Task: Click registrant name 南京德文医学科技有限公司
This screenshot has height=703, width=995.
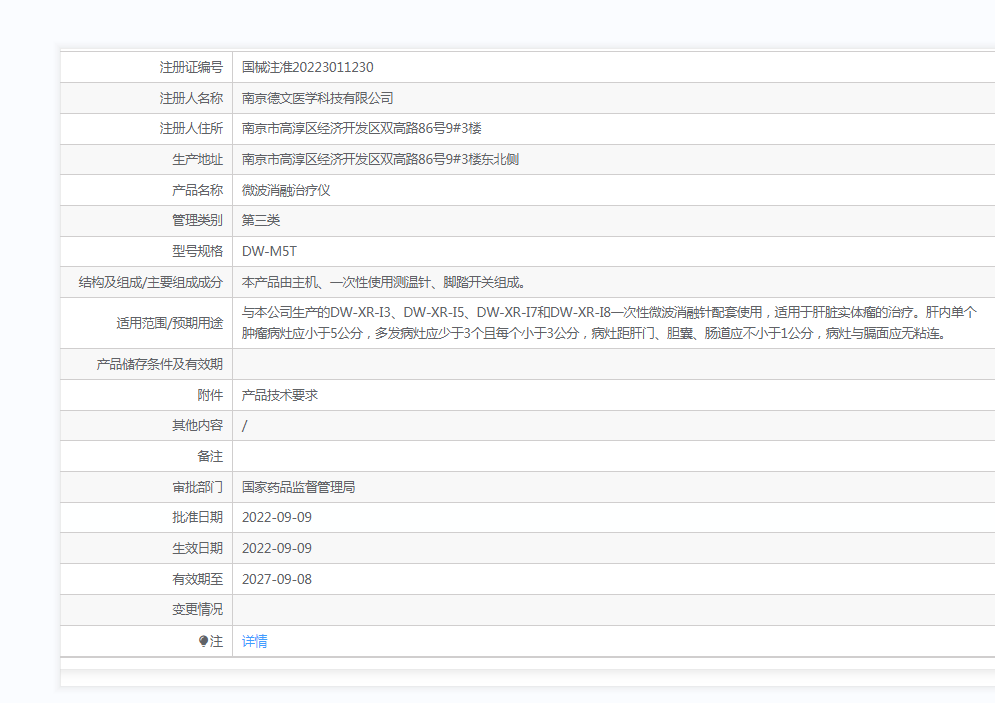Action: 317,98
